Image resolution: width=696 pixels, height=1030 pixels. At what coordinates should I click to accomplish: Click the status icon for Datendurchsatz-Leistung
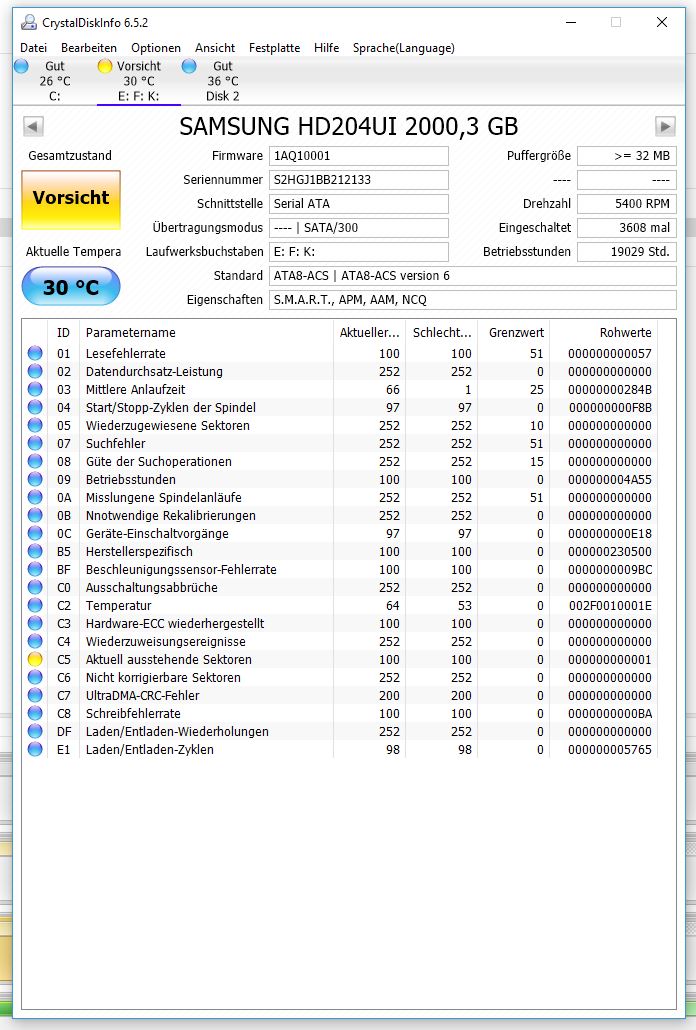[x=35, y=372]
